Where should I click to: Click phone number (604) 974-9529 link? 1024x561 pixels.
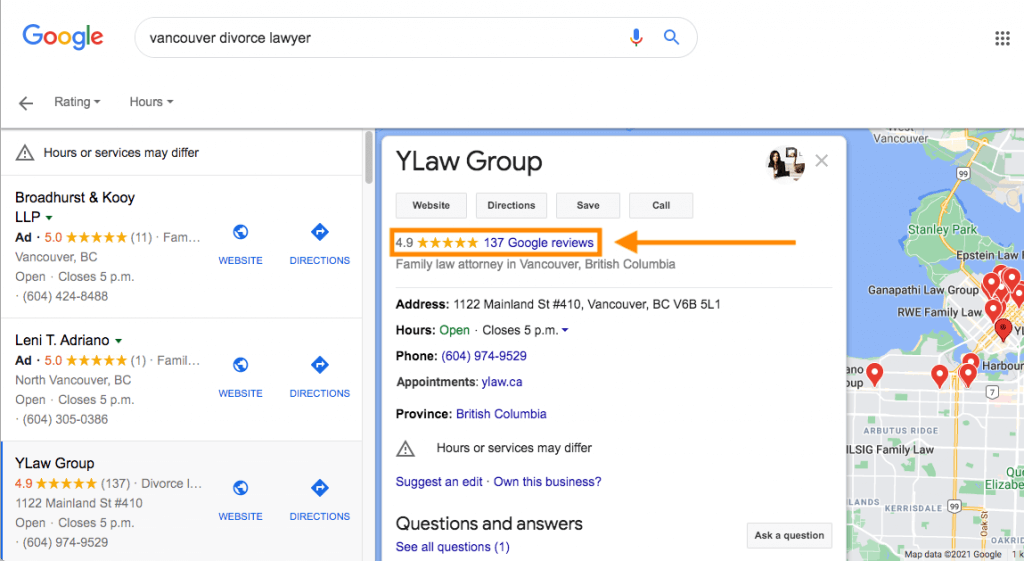click(484, 356)
